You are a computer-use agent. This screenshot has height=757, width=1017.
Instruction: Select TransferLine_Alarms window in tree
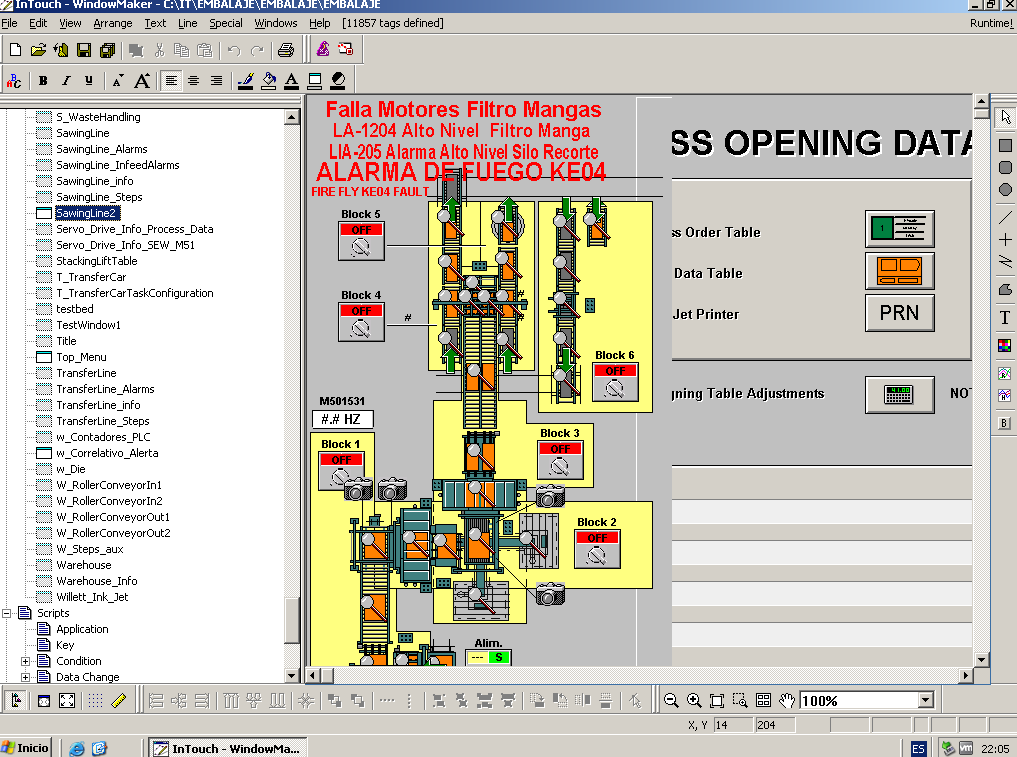coord(104,389)
